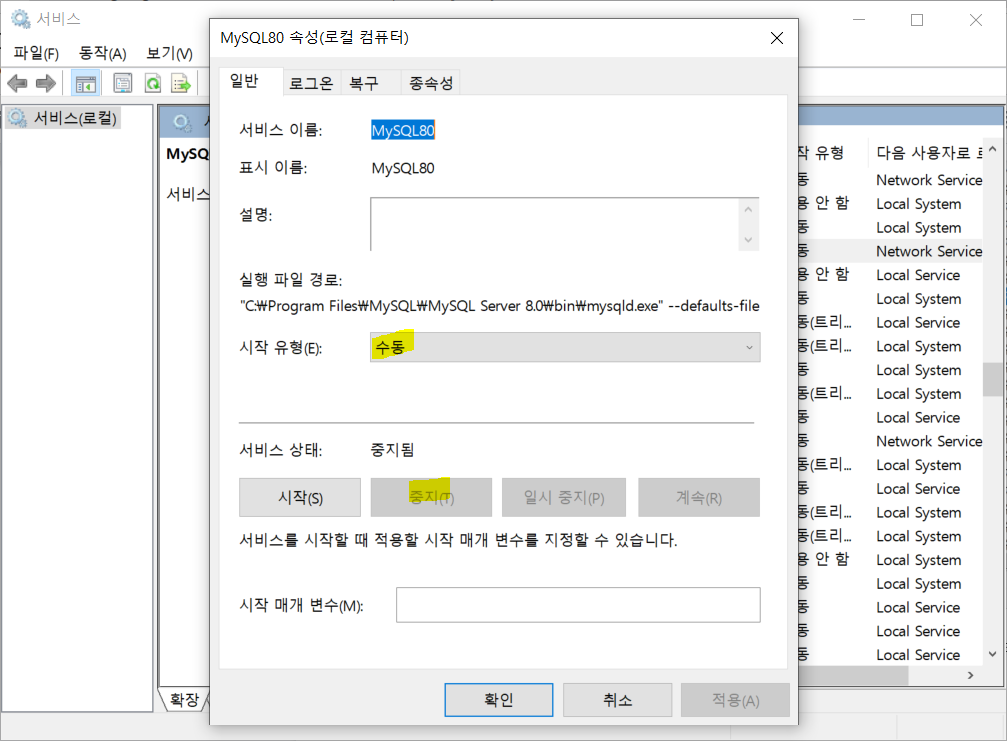Click the 다음 사용자로 column header

tap(928, 153)
